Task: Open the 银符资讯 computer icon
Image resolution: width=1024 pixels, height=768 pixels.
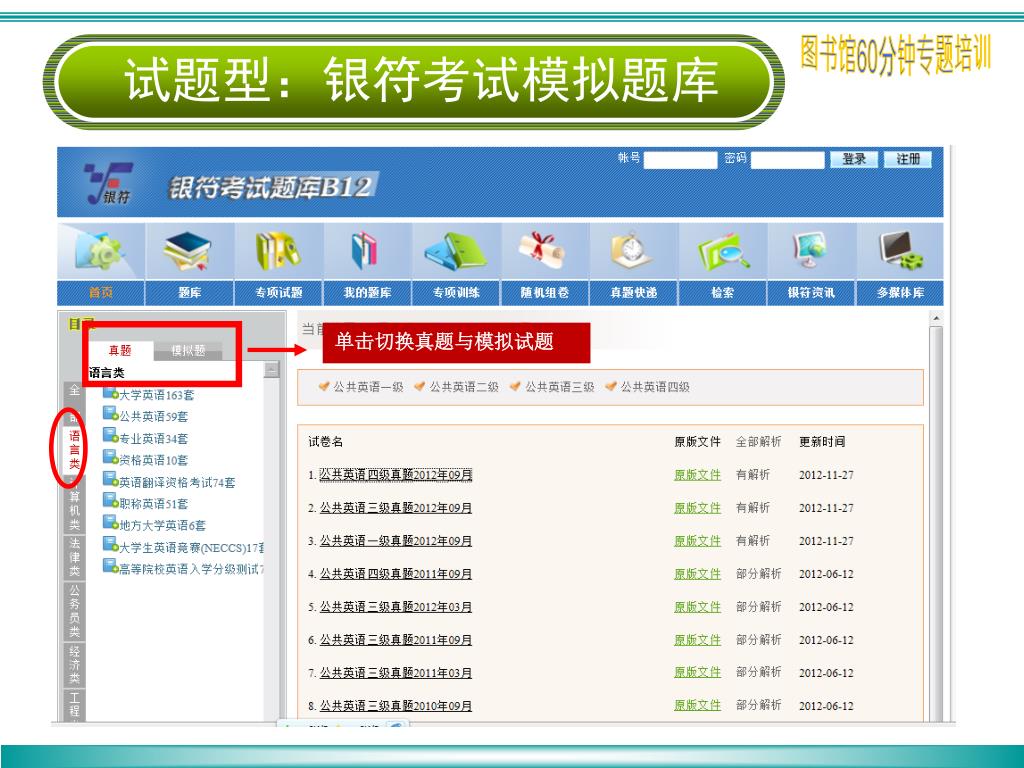Action: [x=810, y=252]
